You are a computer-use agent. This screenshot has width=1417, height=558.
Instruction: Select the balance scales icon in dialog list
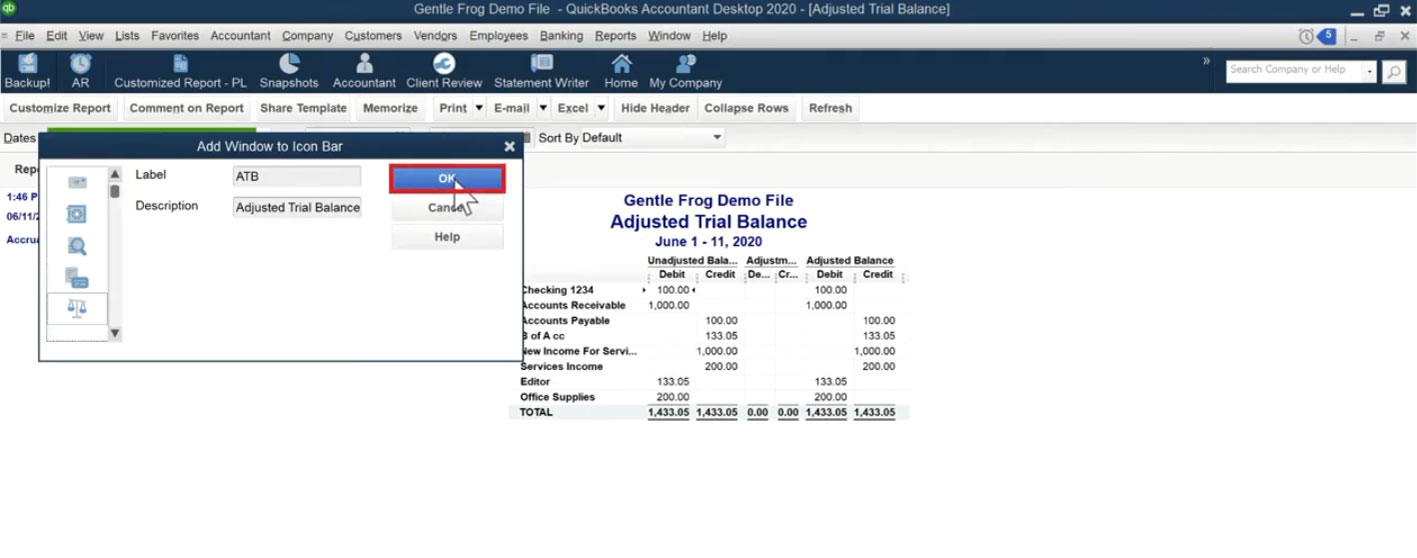[x=77, y=308]
